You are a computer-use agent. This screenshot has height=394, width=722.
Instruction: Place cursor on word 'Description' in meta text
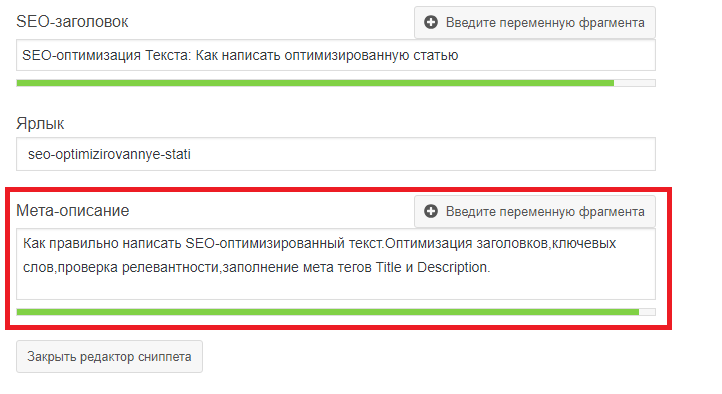pyautogui.click(x=452, y=267)
